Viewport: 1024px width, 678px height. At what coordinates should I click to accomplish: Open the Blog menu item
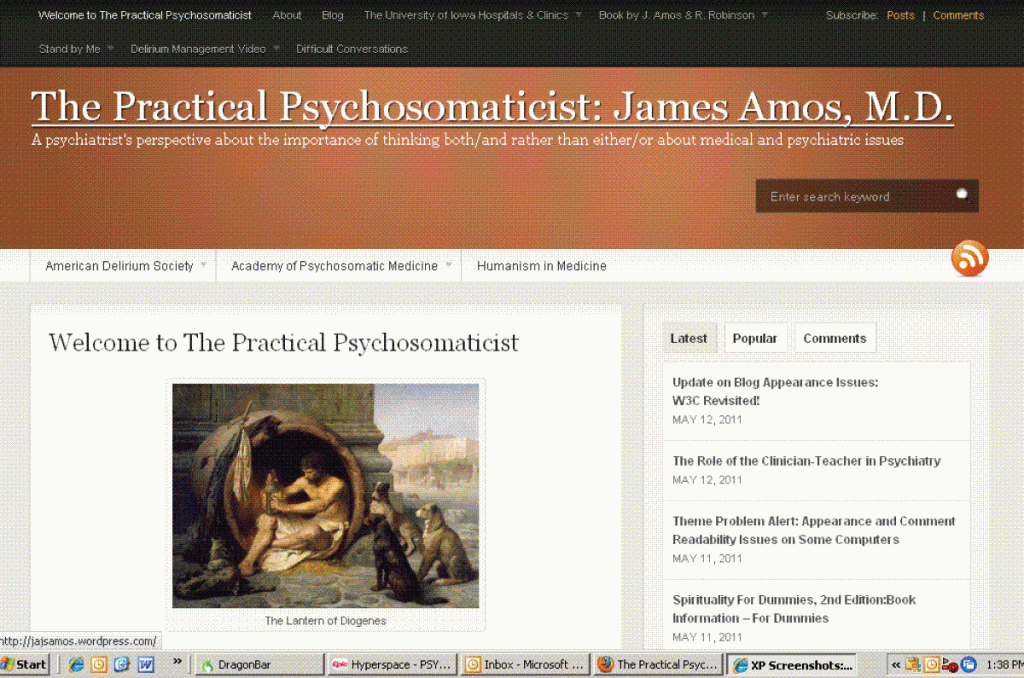pos(332,15)
